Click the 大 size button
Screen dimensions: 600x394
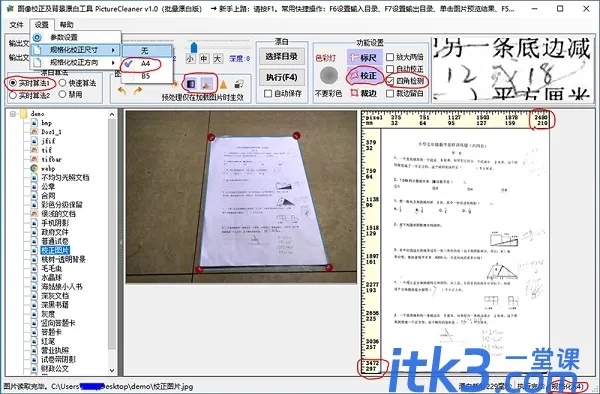217,59
